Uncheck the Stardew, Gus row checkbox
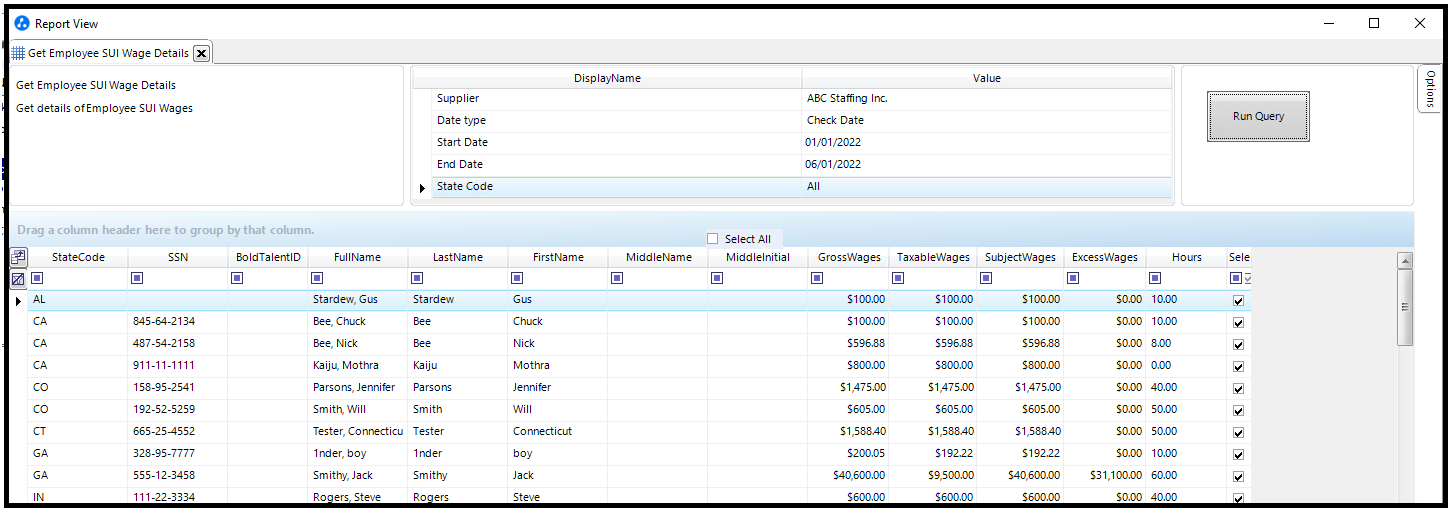The height and width of the screenshot is (511, 1453). coord(1238,300)
